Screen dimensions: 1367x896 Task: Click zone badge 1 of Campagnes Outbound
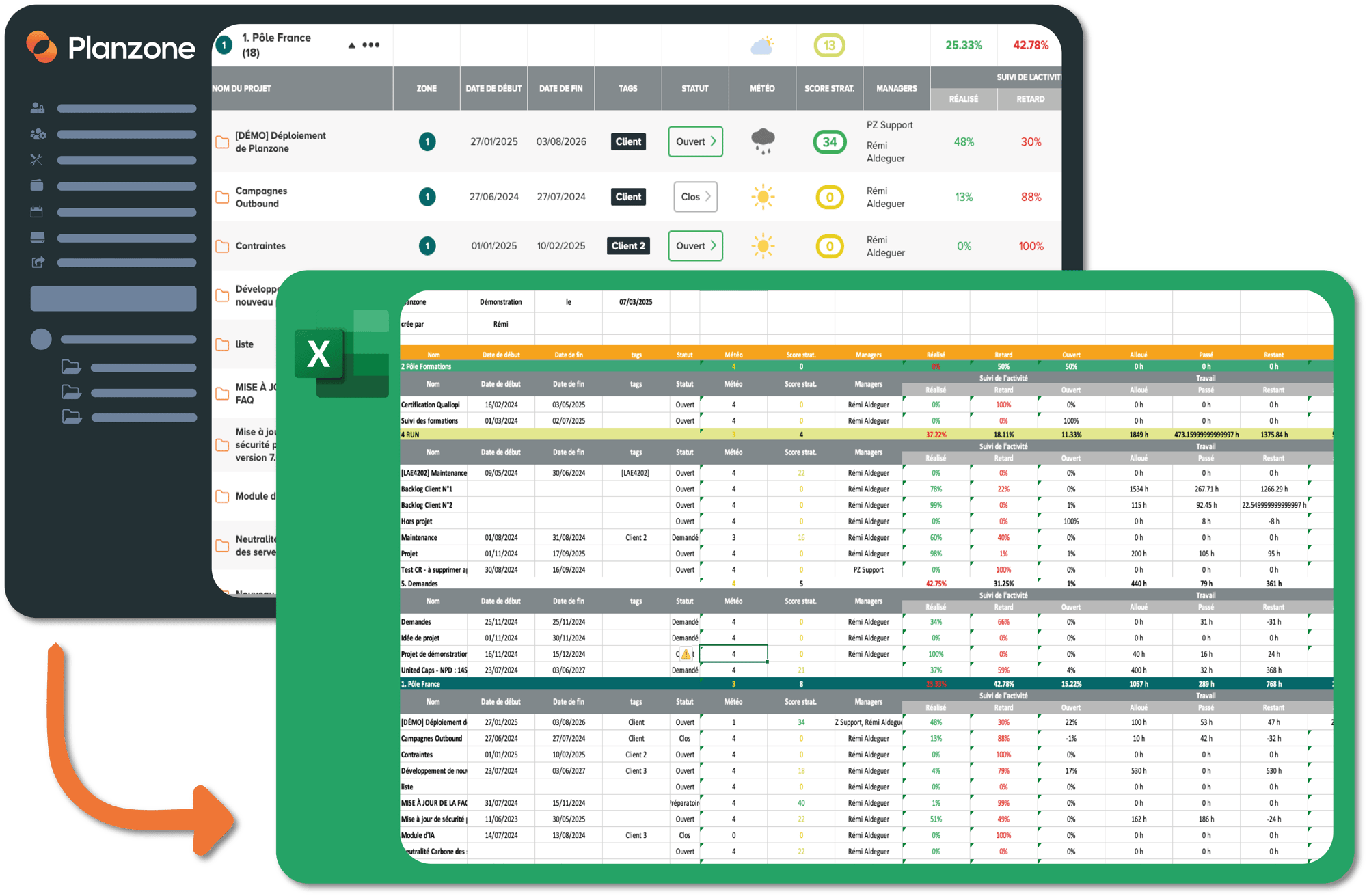click(427, 197)
